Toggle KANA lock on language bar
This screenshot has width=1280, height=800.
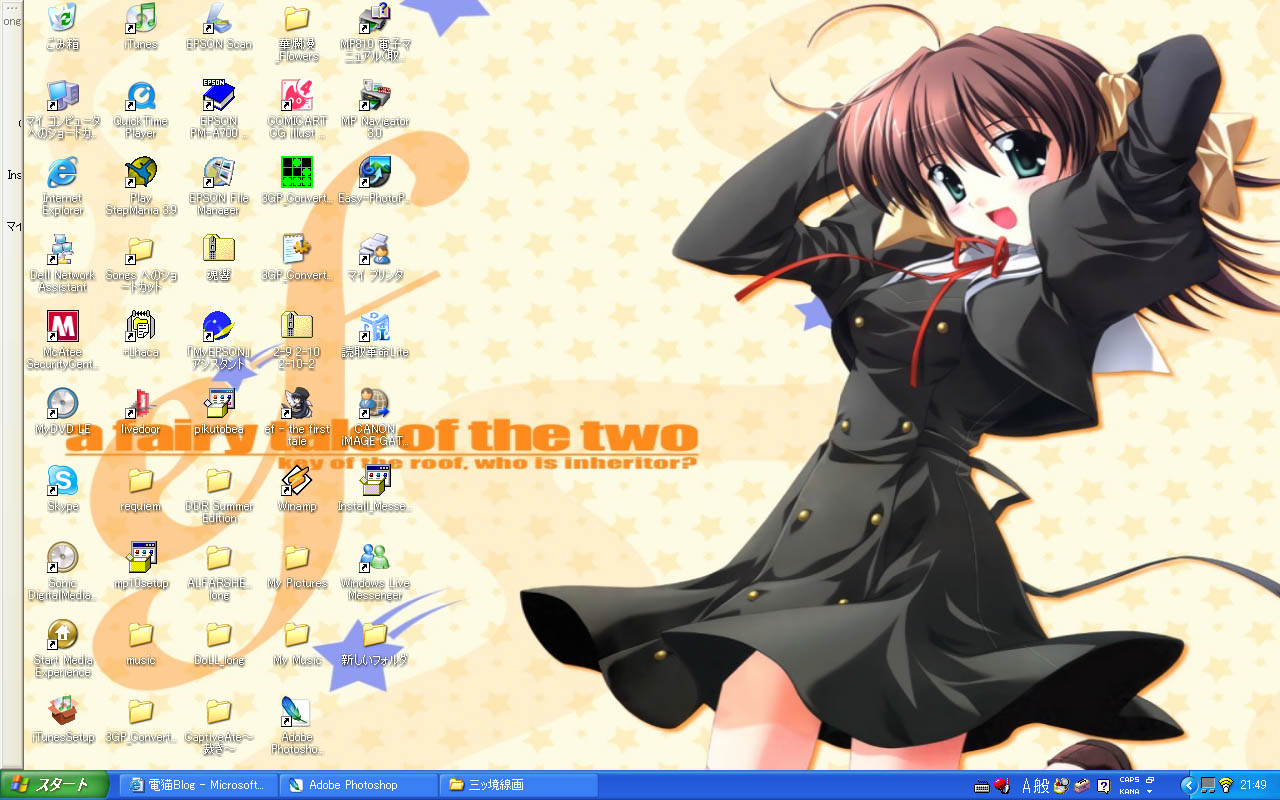click(1129, 791)
